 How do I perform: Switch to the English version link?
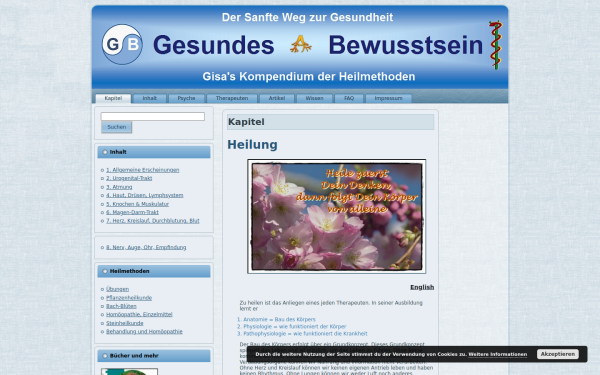pos(422,287)
